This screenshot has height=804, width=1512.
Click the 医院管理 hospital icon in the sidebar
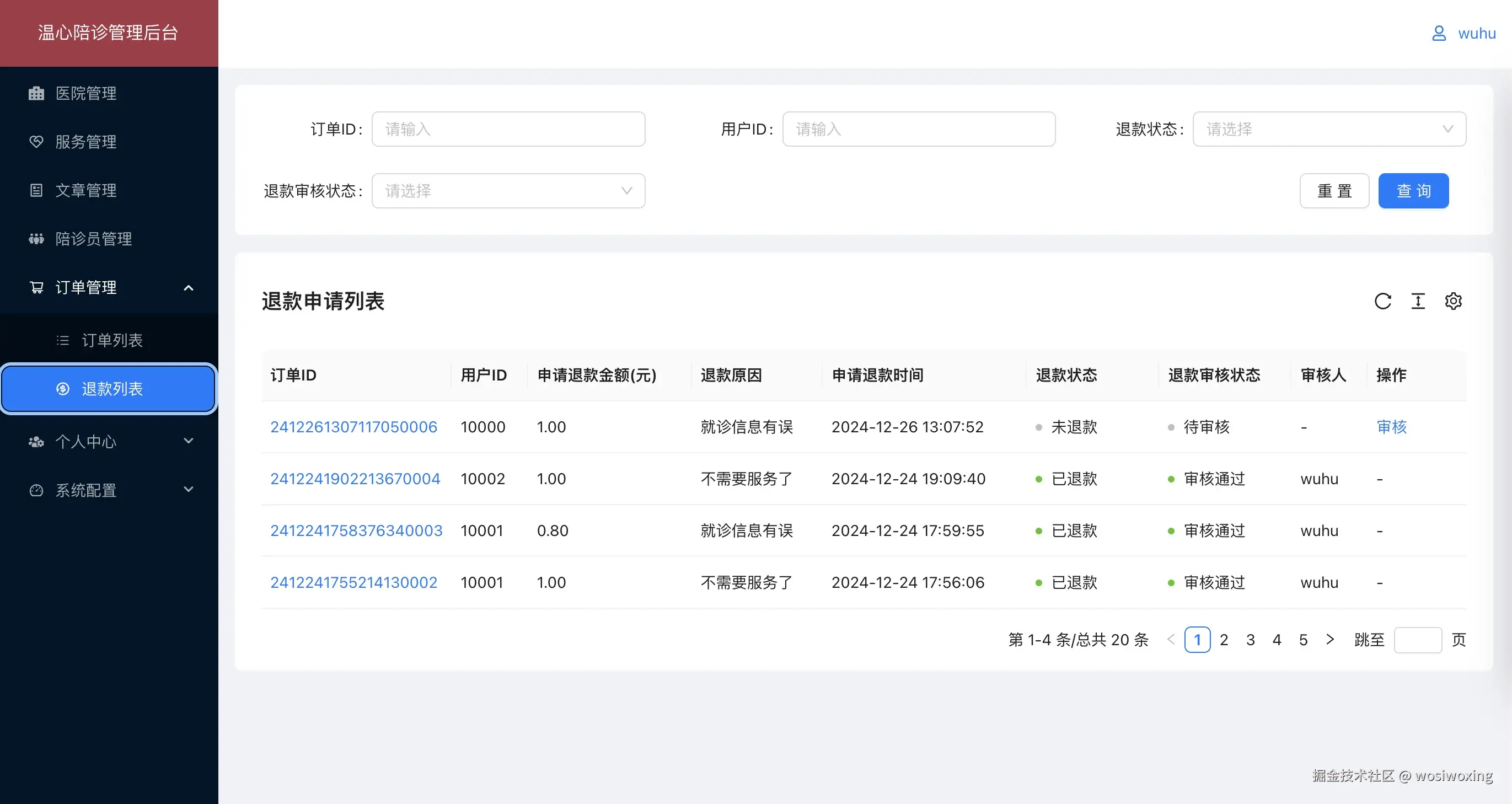[x=36, y=93]
